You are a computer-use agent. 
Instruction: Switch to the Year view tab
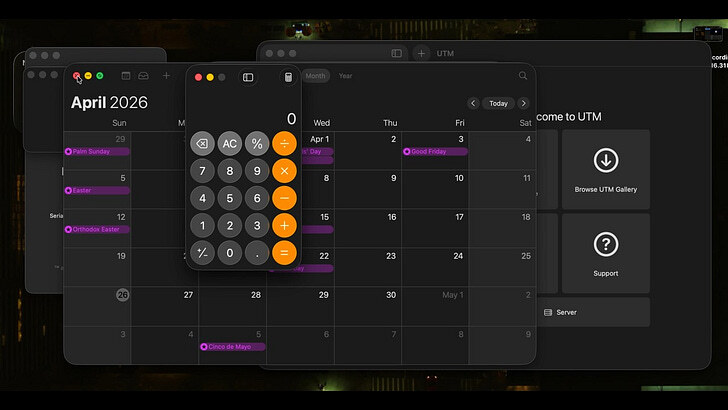pyautogui.click(x=345, y=76)
